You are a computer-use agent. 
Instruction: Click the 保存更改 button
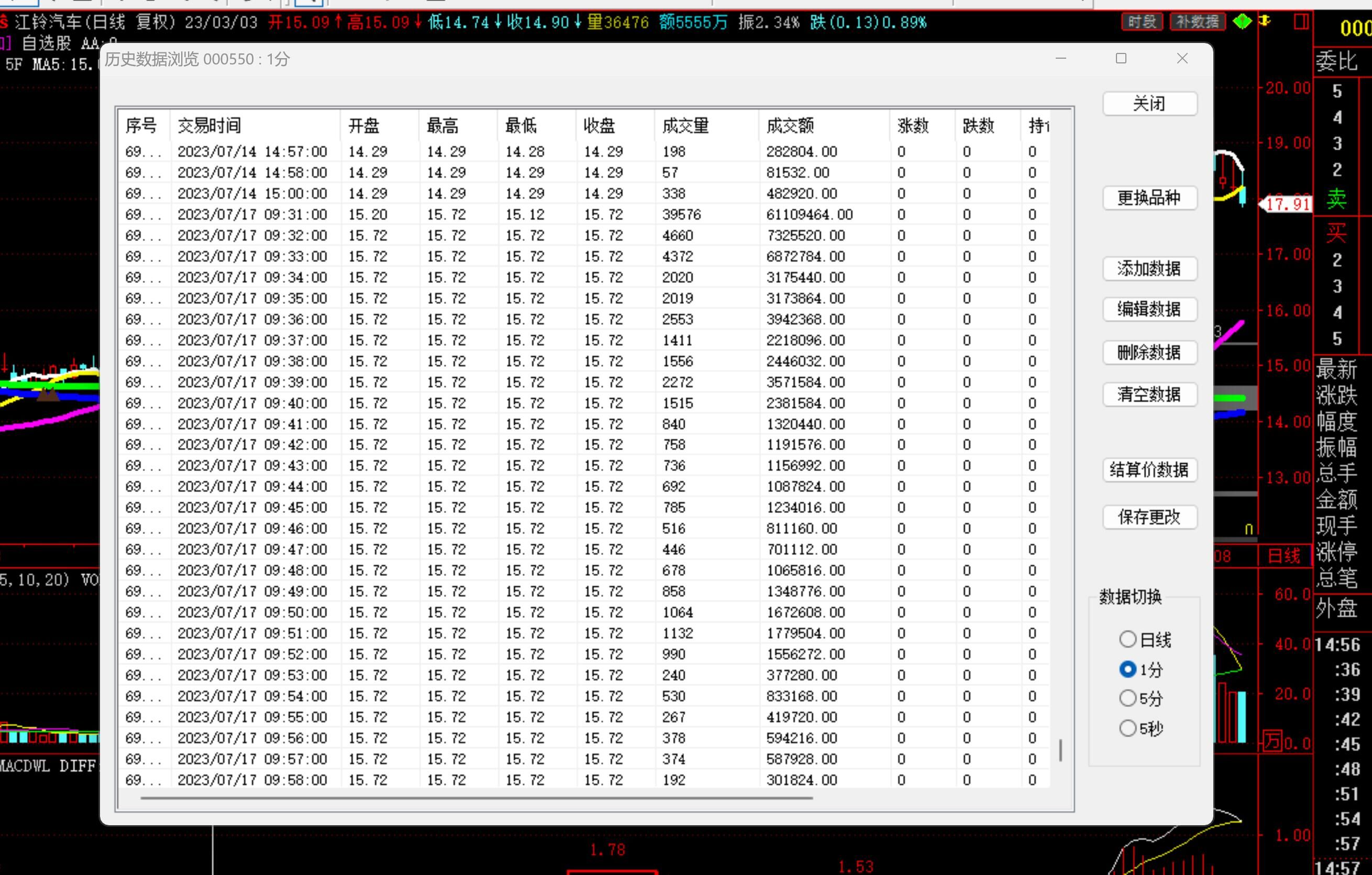1149,517
